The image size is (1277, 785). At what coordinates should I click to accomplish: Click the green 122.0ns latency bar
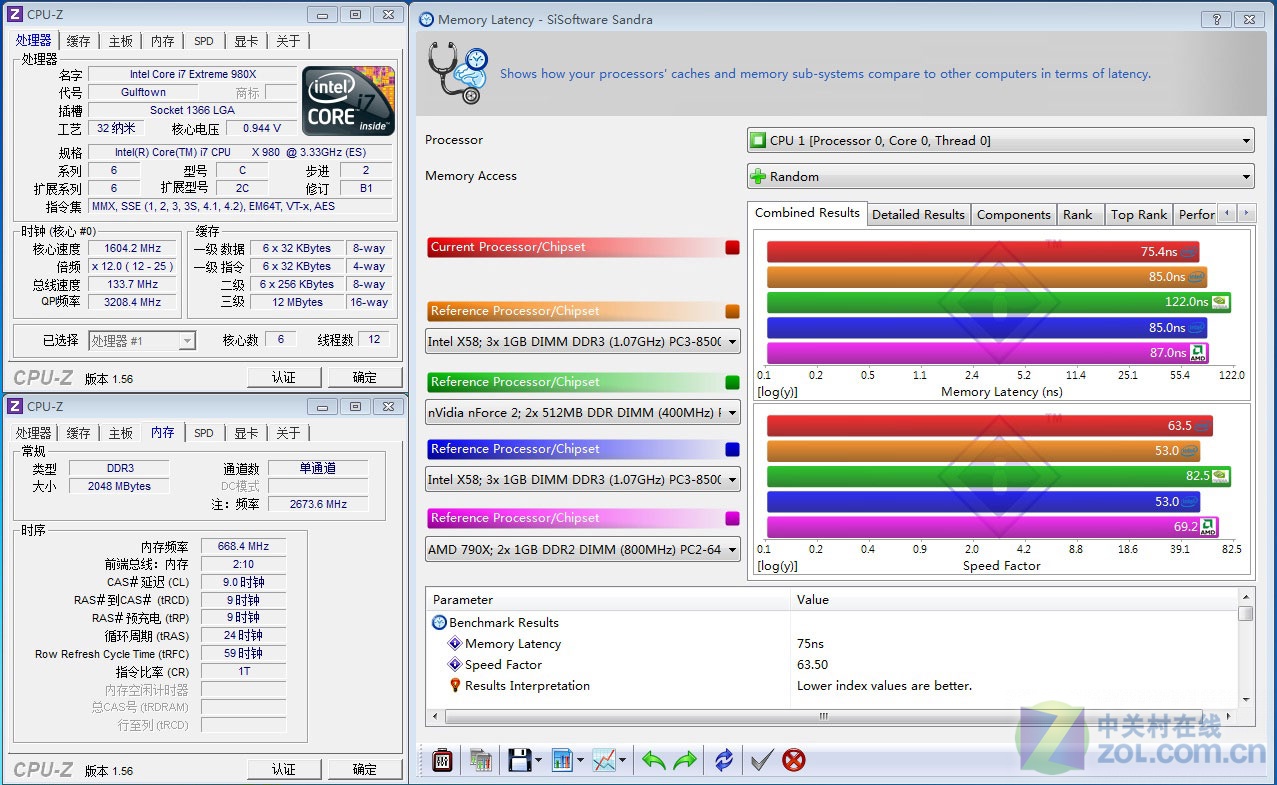(x=998, y=301)
